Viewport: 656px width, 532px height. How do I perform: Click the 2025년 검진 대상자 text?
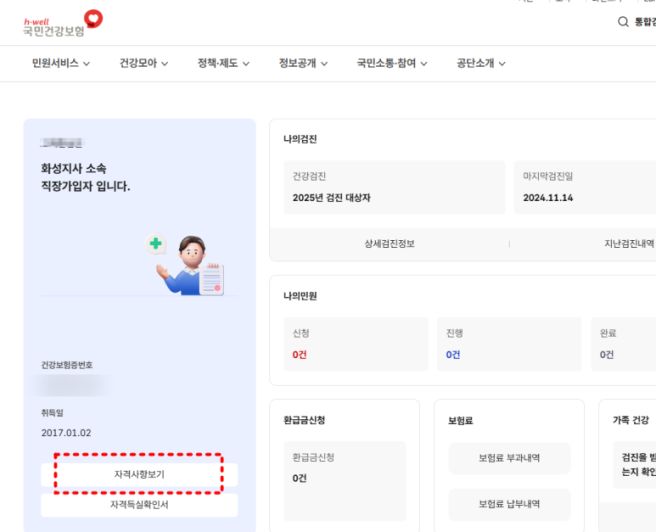[331, 198]
